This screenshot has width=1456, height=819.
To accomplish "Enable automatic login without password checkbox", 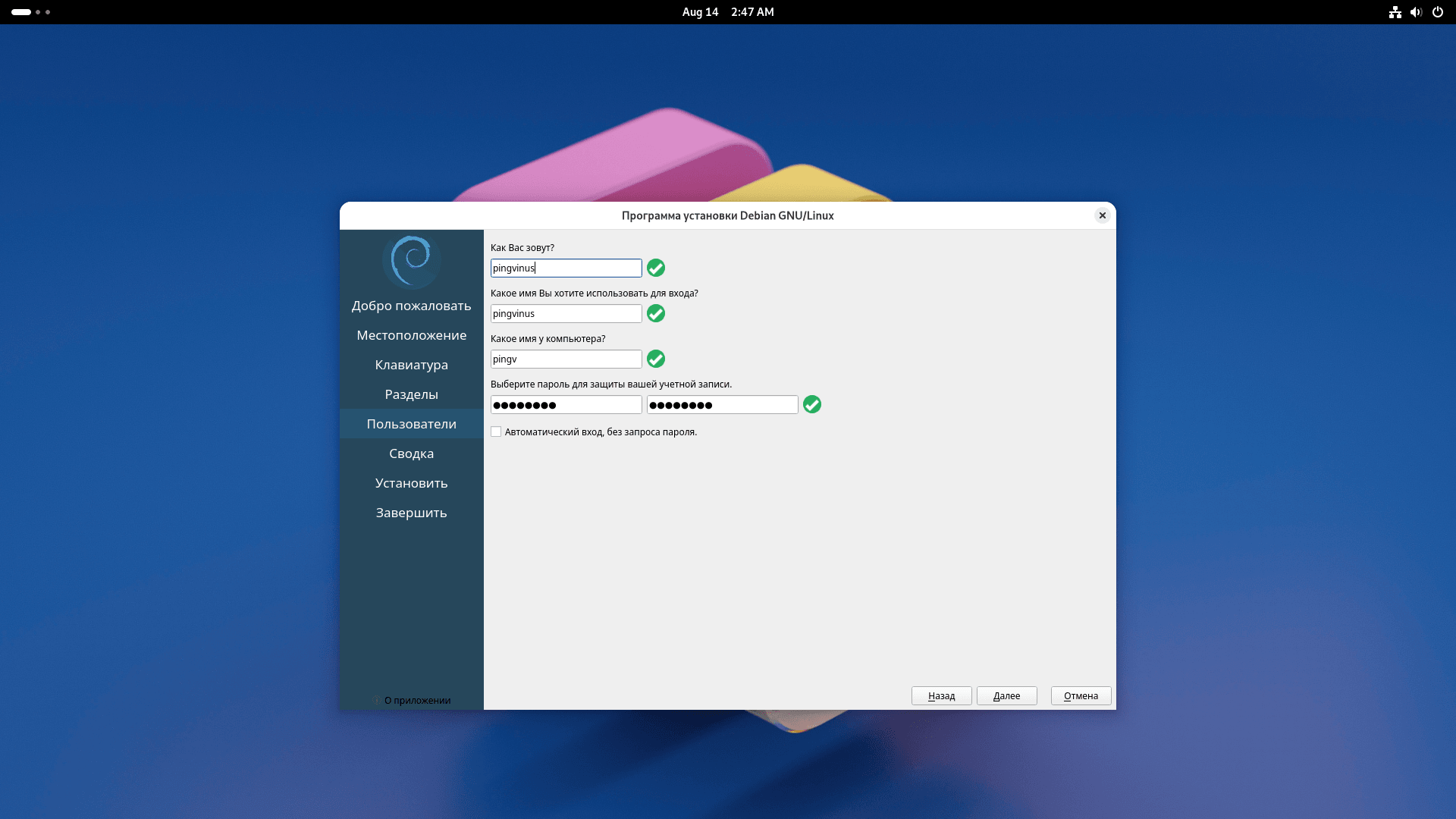I will (x=496, y=432).
